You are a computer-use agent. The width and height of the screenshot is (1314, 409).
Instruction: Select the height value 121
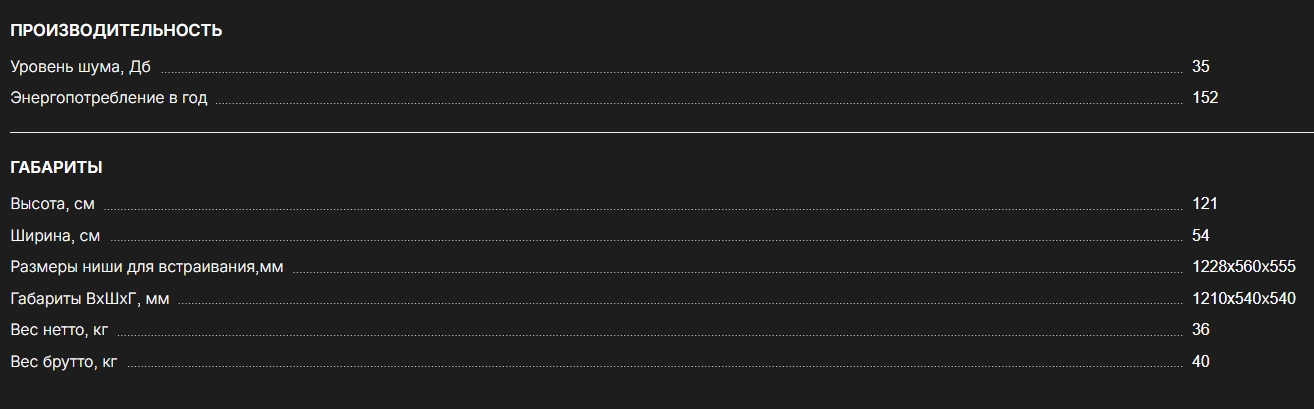pos(1205,204)
